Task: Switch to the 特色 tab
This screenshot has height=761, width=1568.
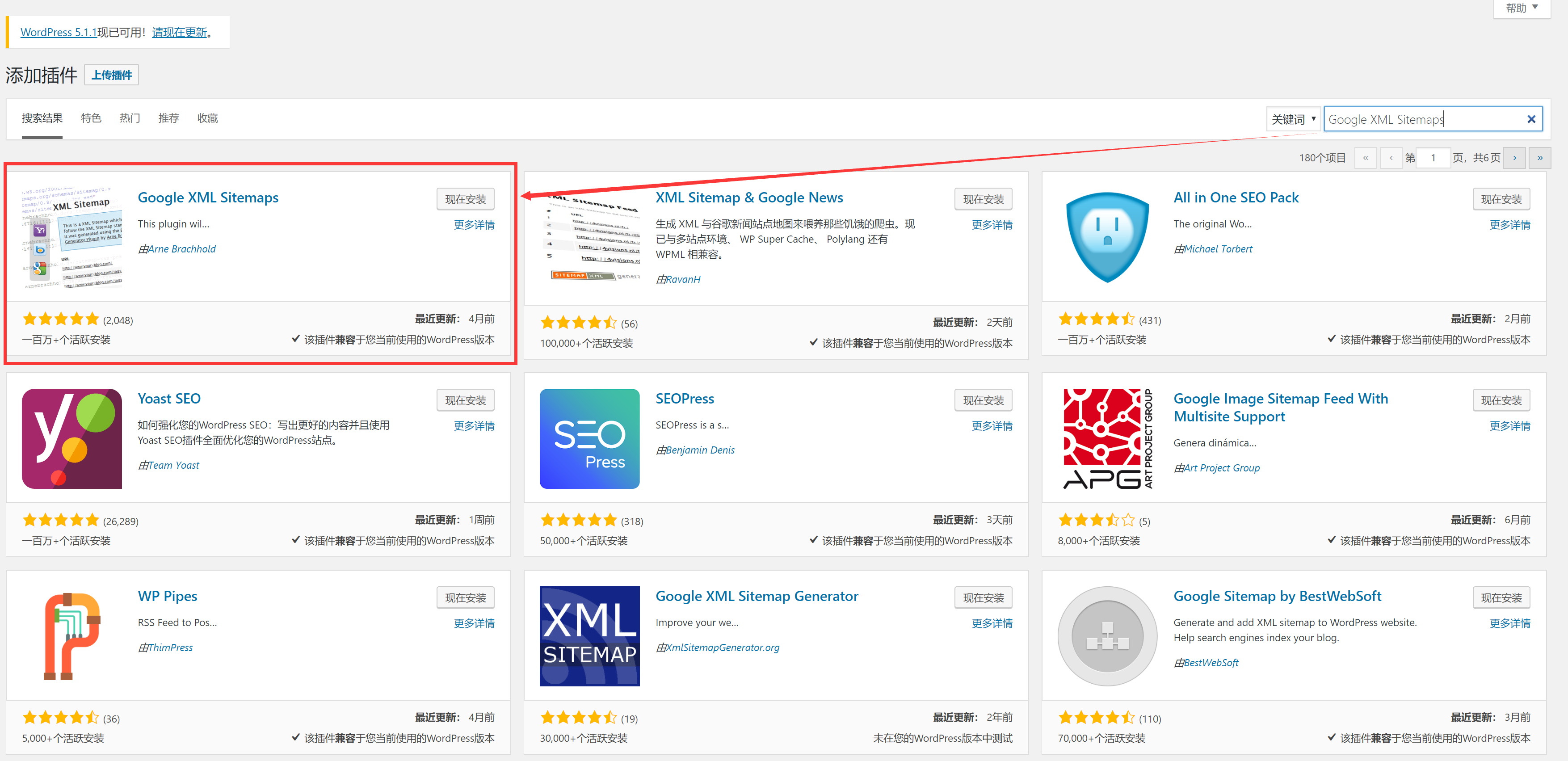Action: 91,118
